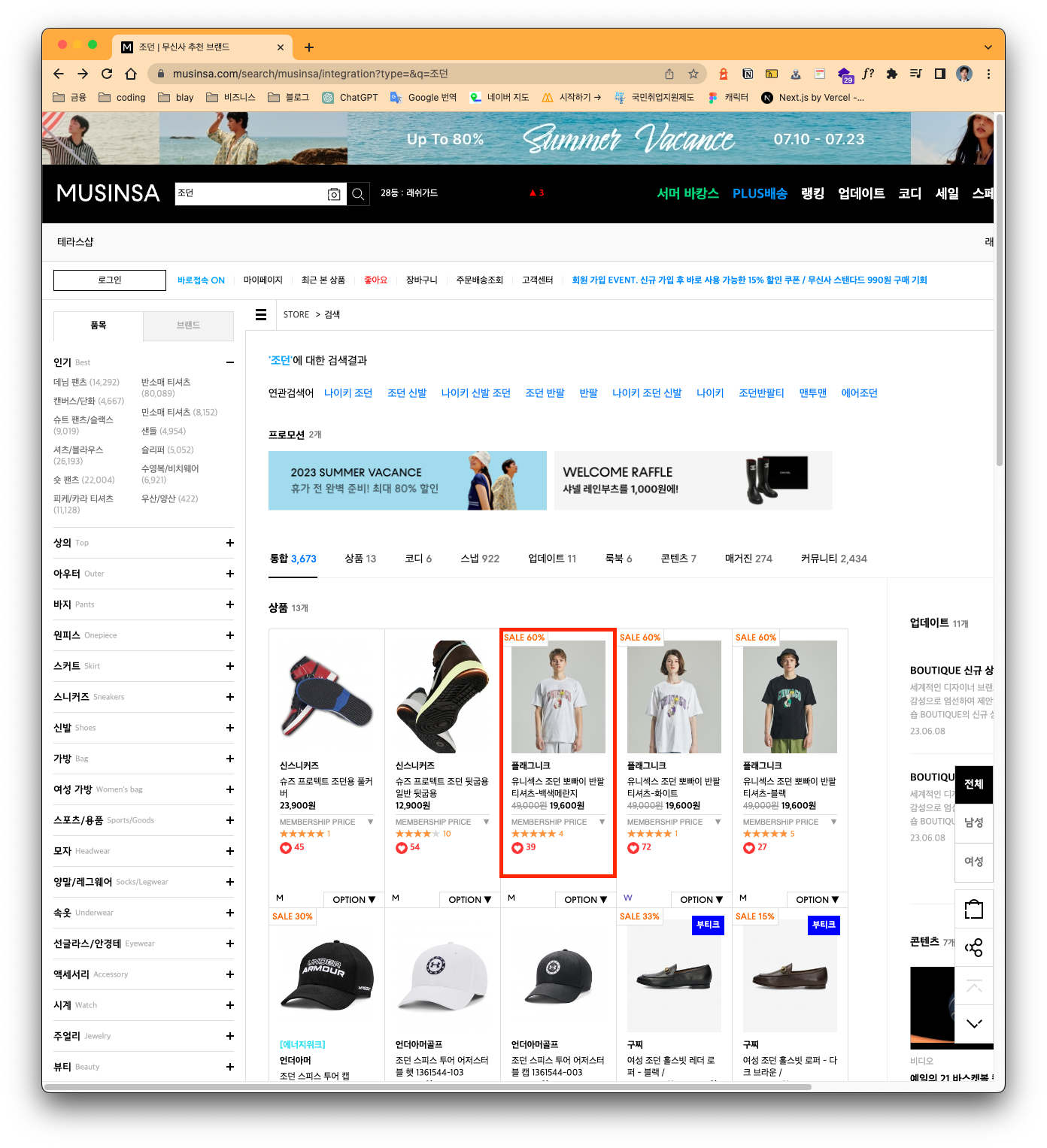Open the 서머 바캉스 menu item
This screenshot has height=1148, width=1047.
(687, 193)
